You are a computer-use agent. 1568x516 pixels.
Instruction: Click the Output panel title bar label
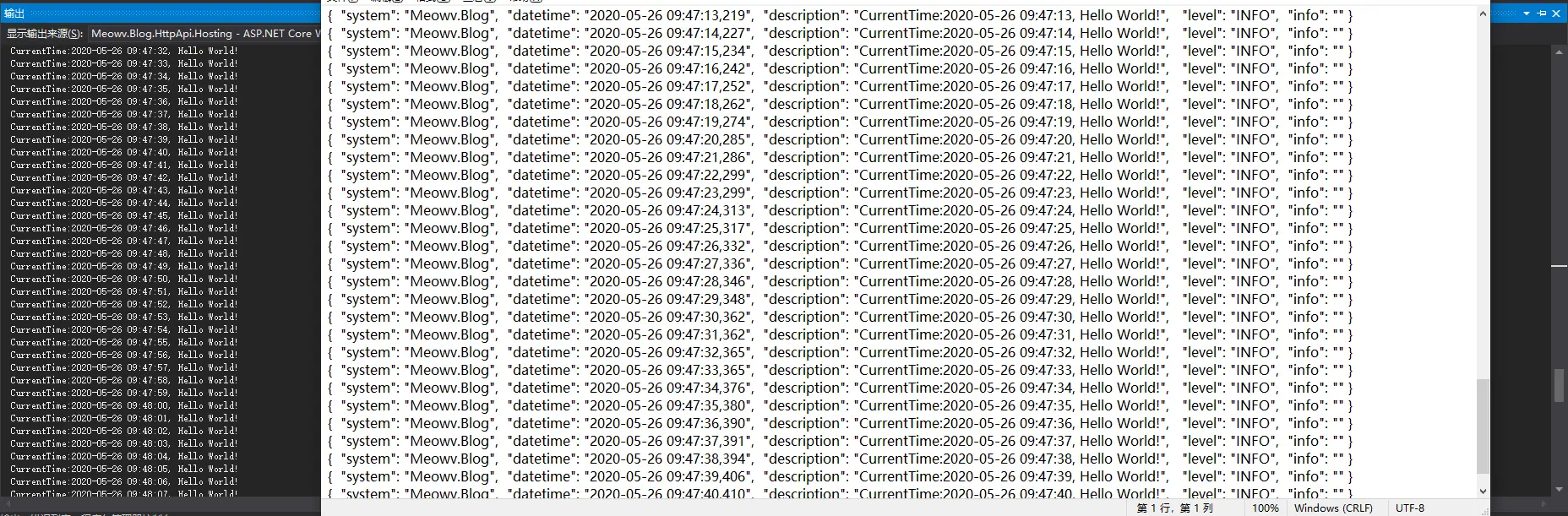[14, 14]
